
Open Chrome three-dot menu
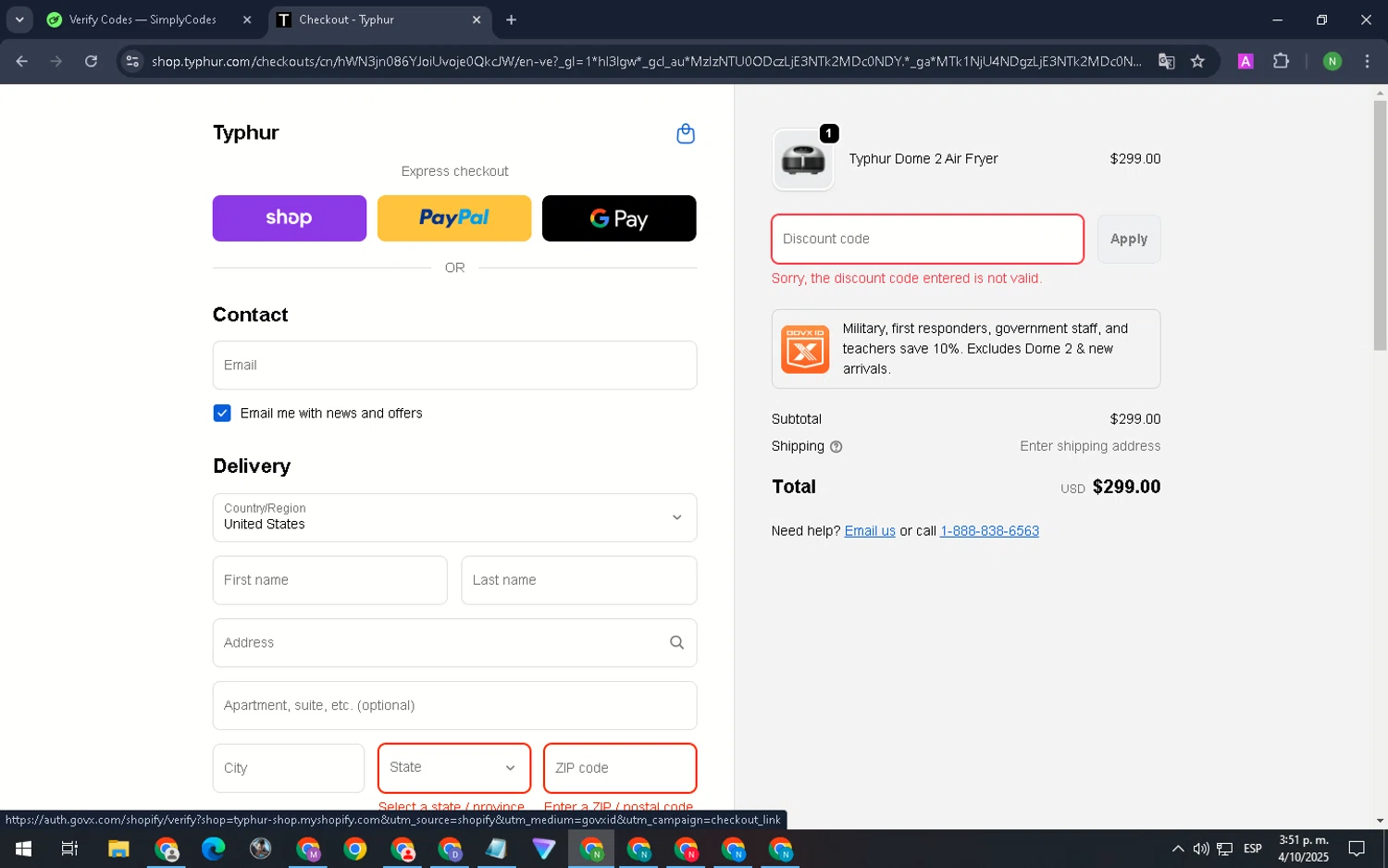[x=1367, y=61]
